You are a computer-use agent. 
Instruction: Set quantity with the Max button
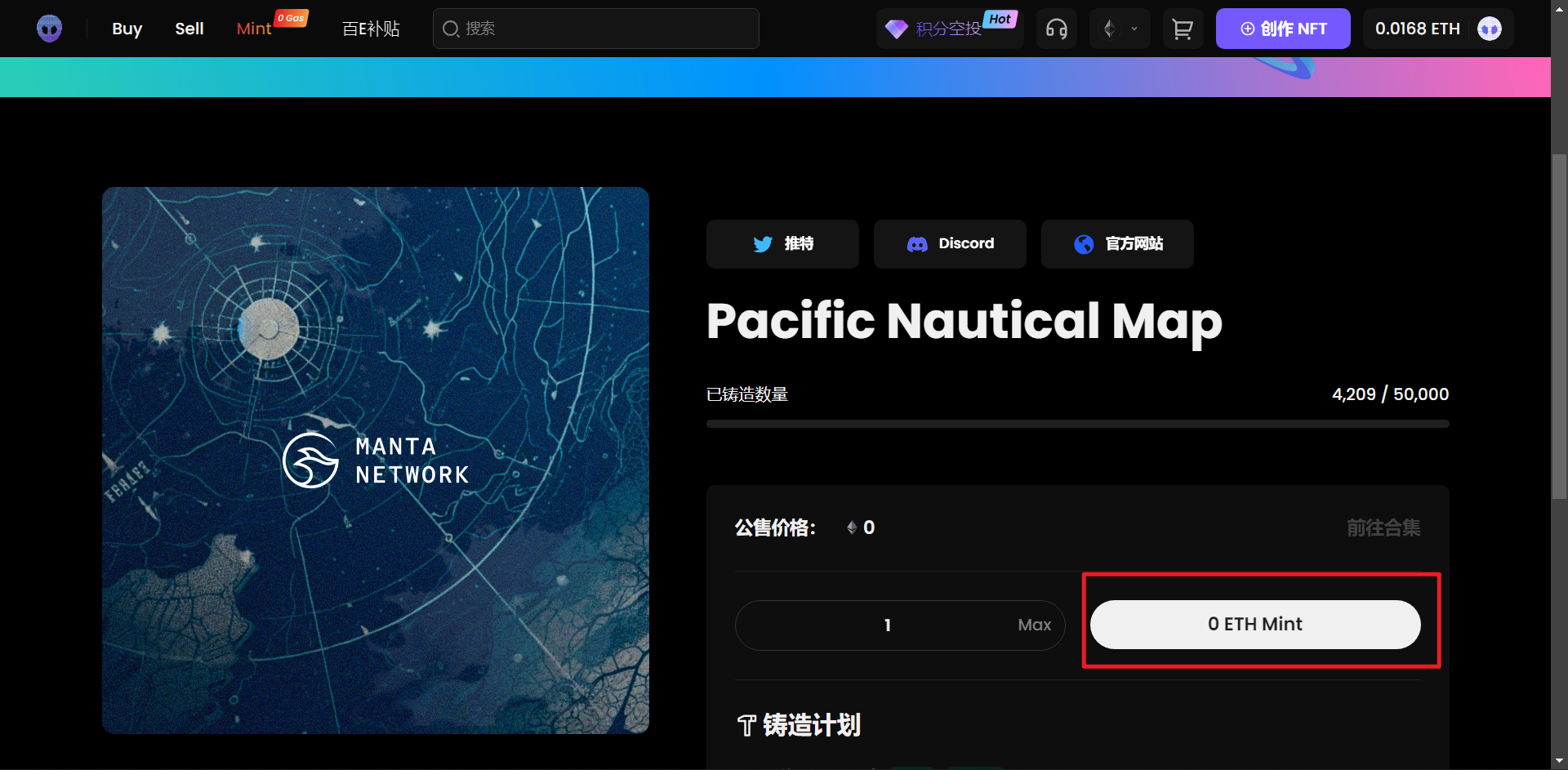(x=1034, y=625)
